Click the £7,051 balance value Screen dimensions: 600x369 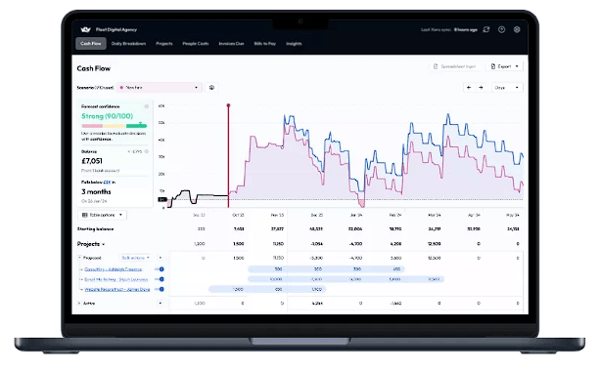coord(92,161)
